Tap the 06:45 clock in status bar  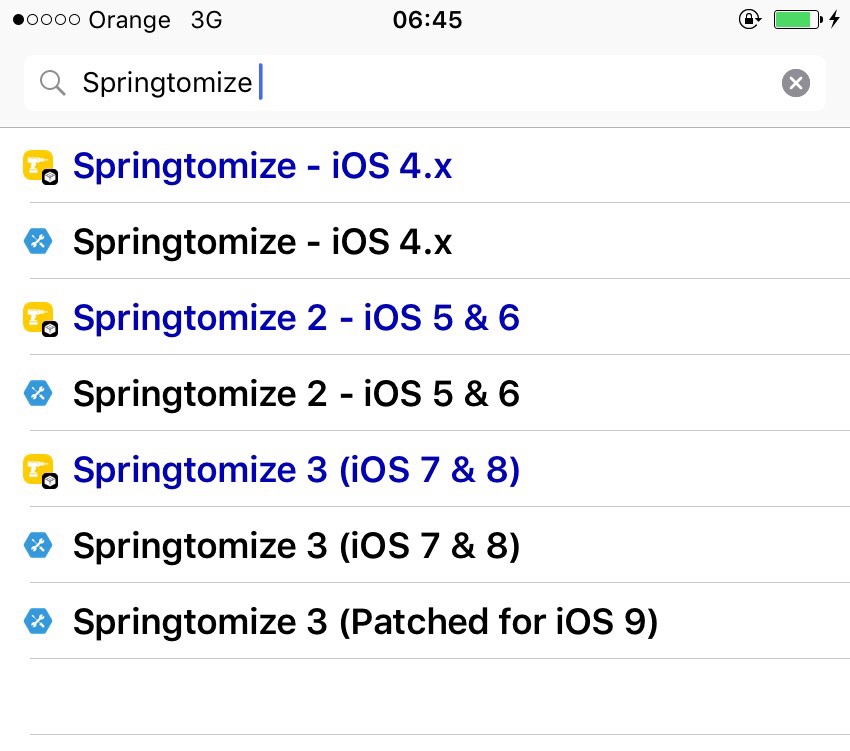pos(428,20)
